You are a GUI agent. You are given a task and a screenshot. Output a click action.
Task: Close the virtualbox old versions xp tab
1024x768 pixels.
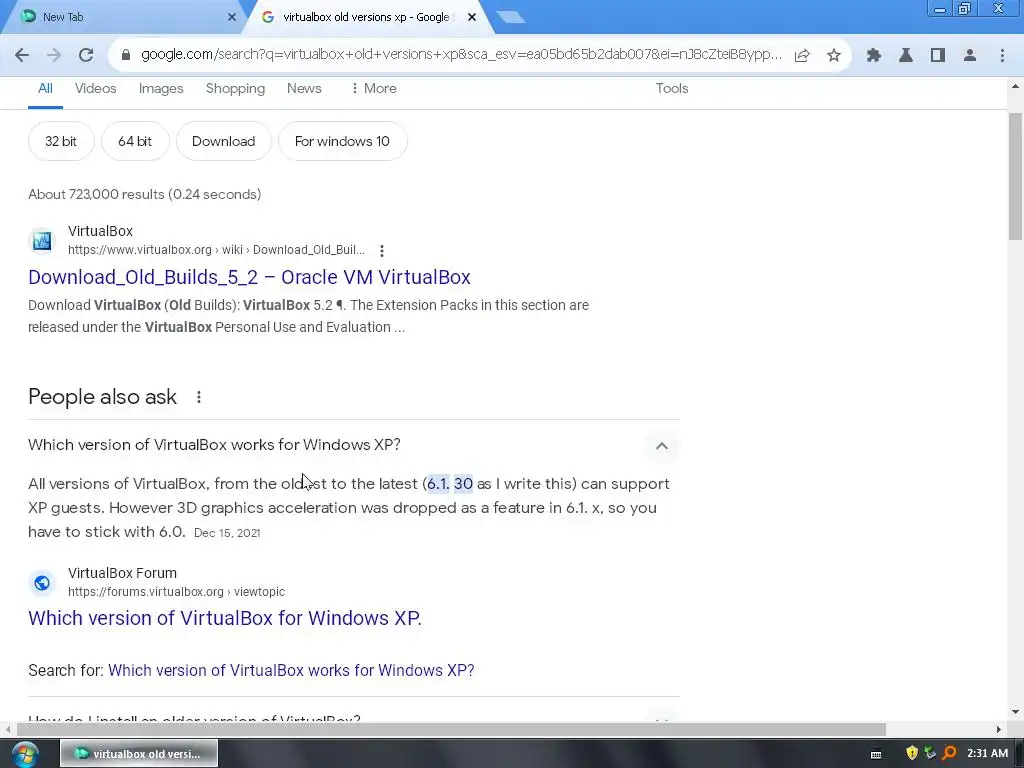pos(472,17)
